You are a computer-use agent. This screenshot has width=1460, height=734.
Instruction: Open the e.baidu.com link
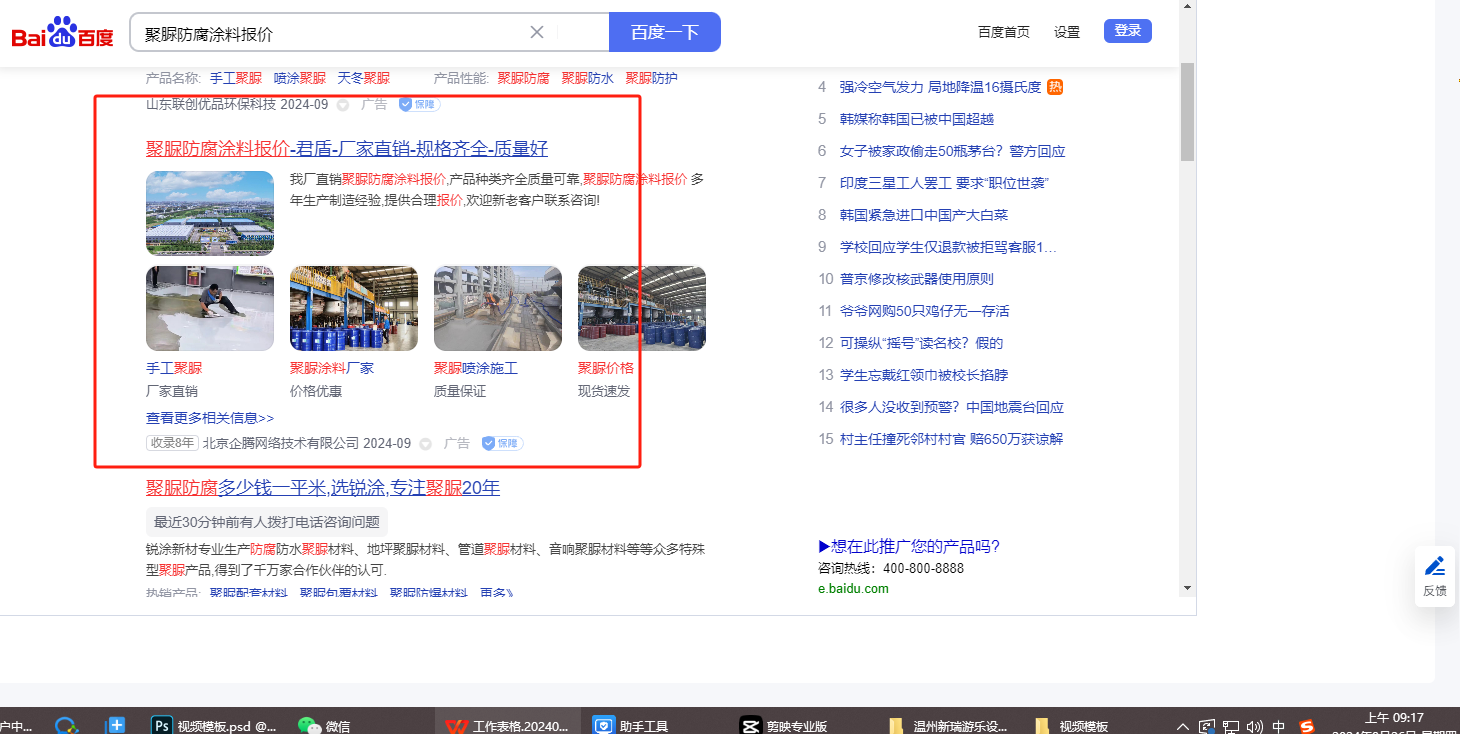pyautogui.click(x=853, y=588)
